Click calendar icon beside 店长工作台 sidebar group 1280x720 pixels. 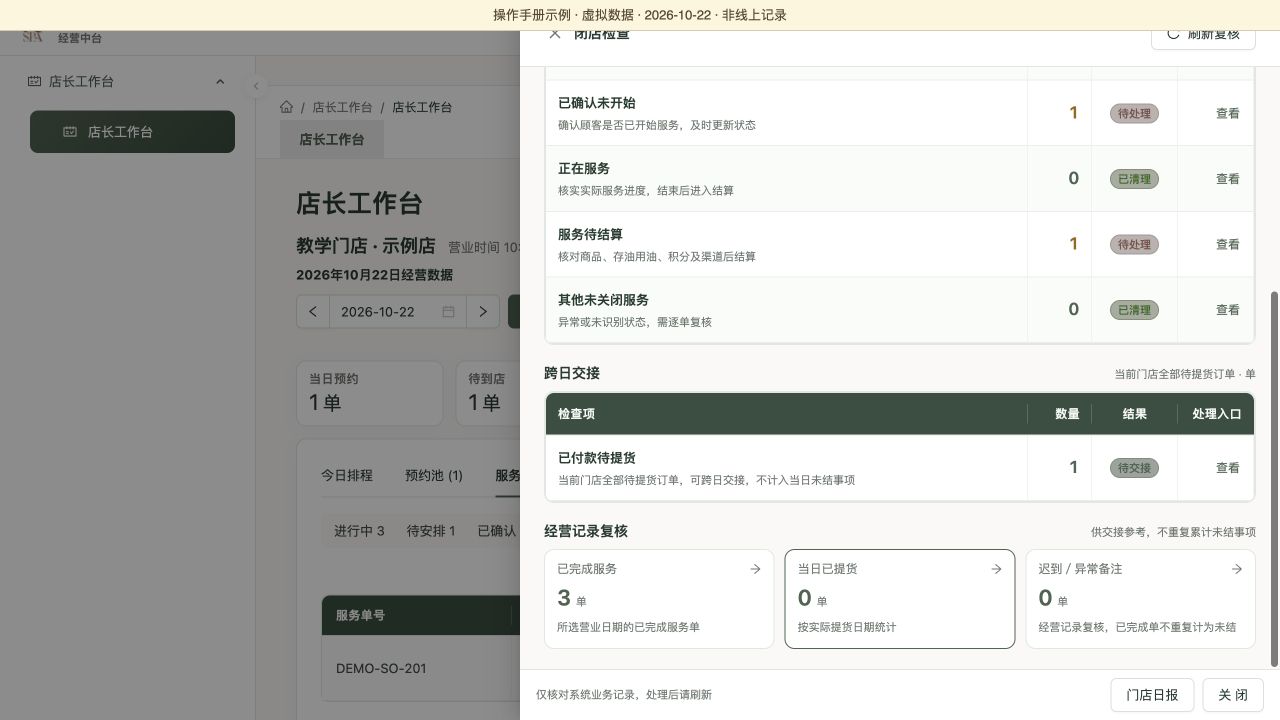coord(34,82)
